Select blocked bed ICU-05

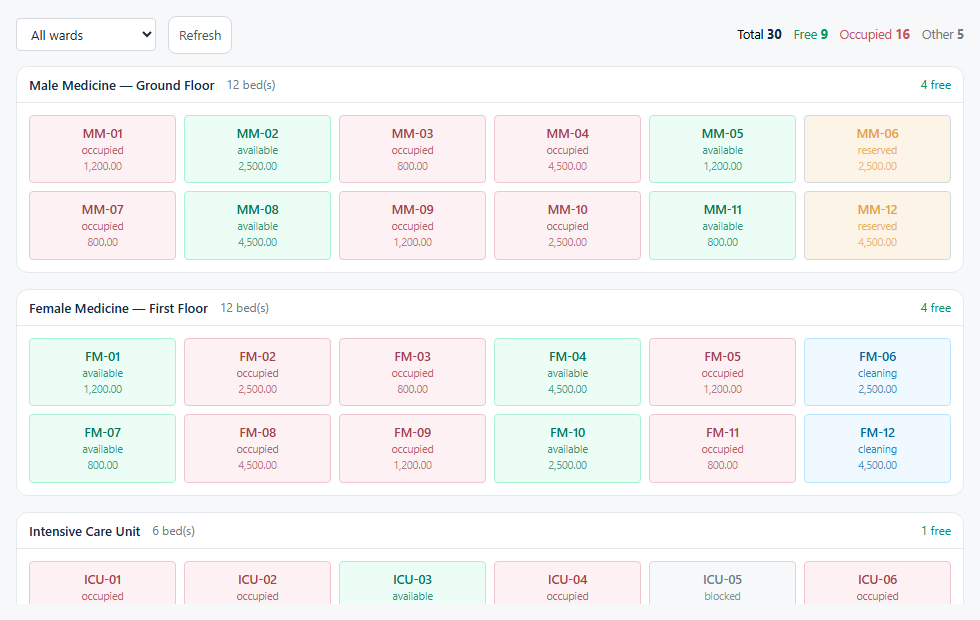click(x=722, y=582)
